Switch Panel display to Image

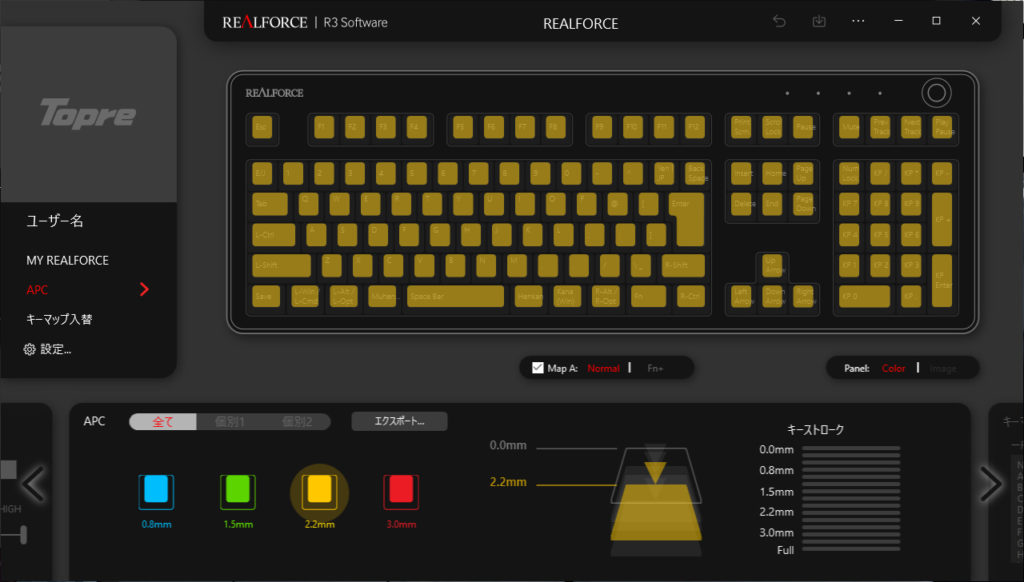(942, 368)
